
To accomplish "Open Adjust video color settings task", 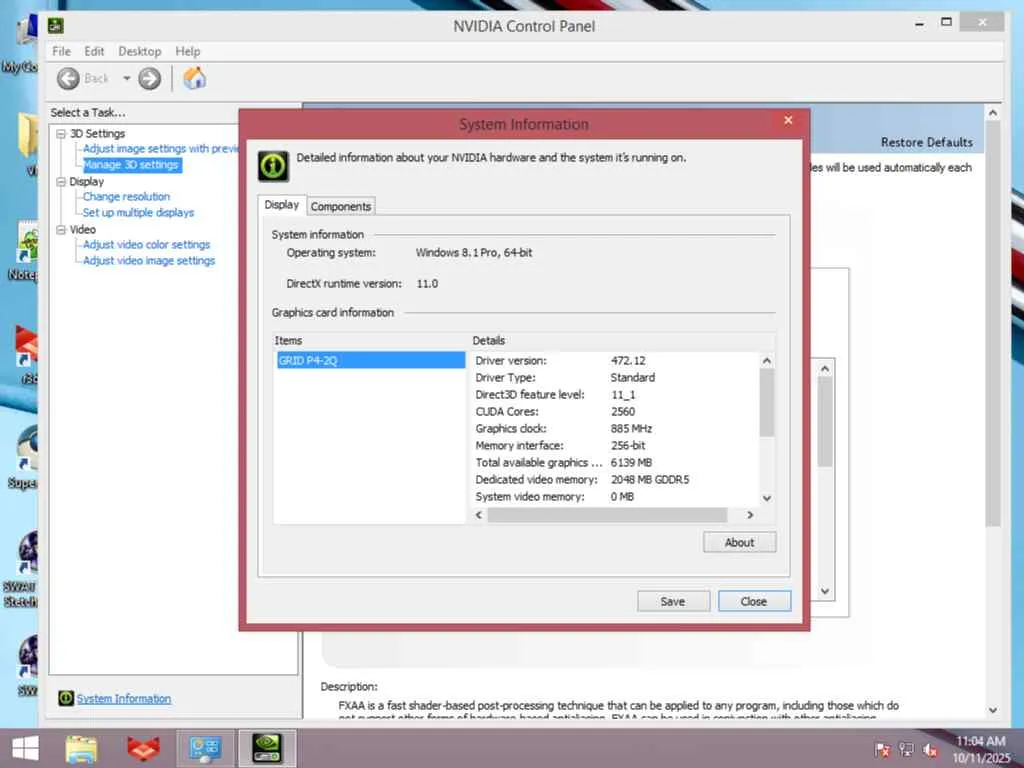I will point(146,245).
